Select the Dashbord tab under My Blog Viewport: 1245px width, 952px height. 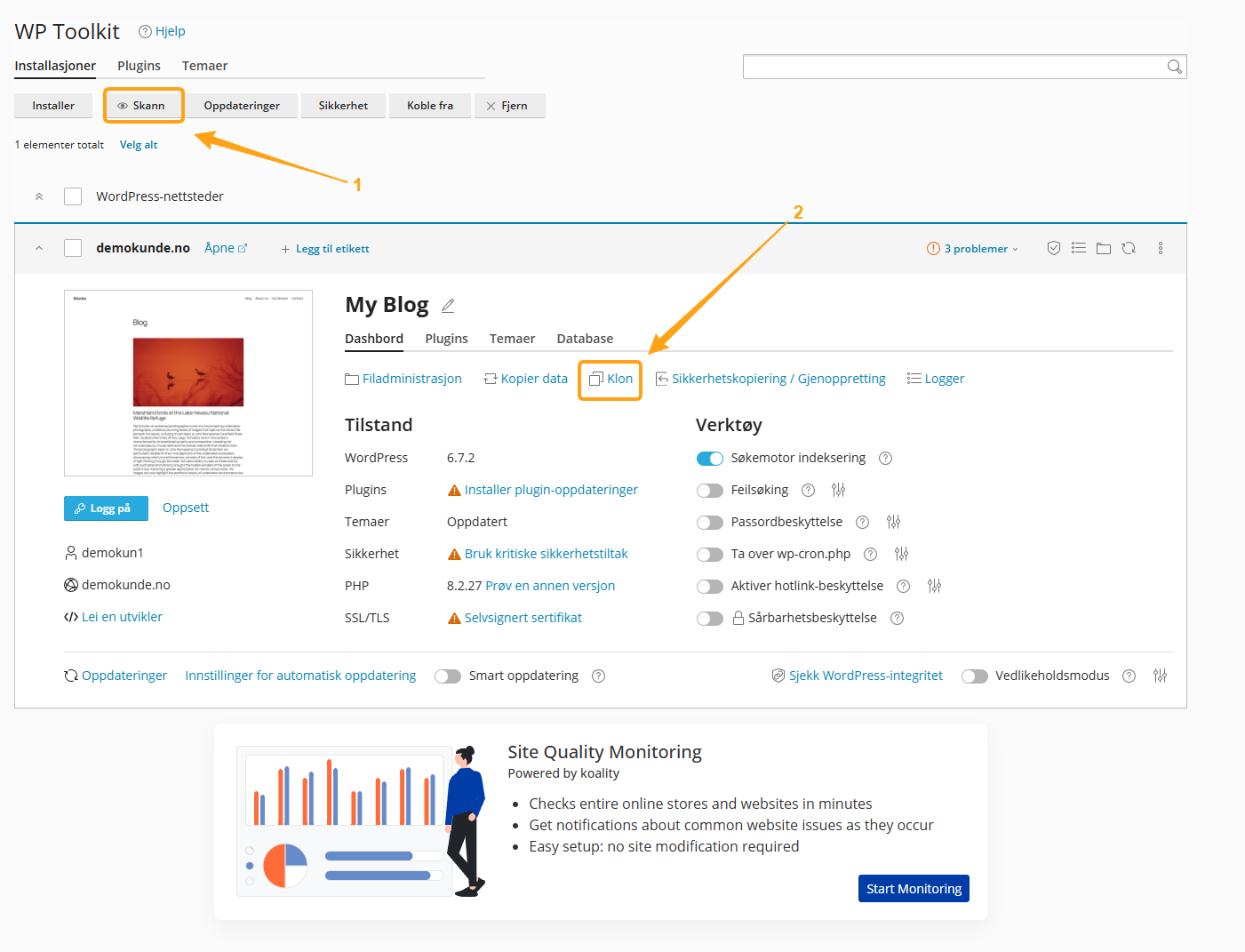pos(374,339)
